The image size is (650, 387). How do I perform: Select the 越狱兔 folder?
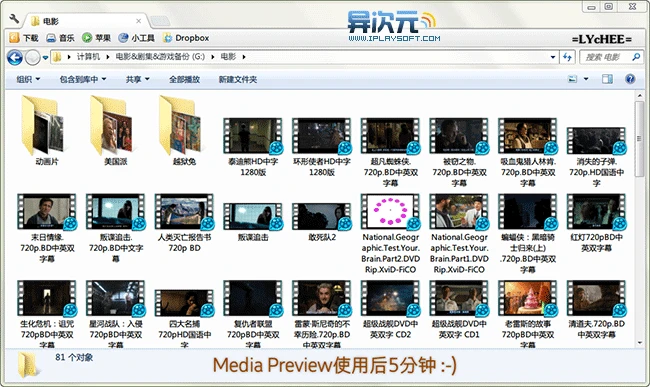(184, 131)
